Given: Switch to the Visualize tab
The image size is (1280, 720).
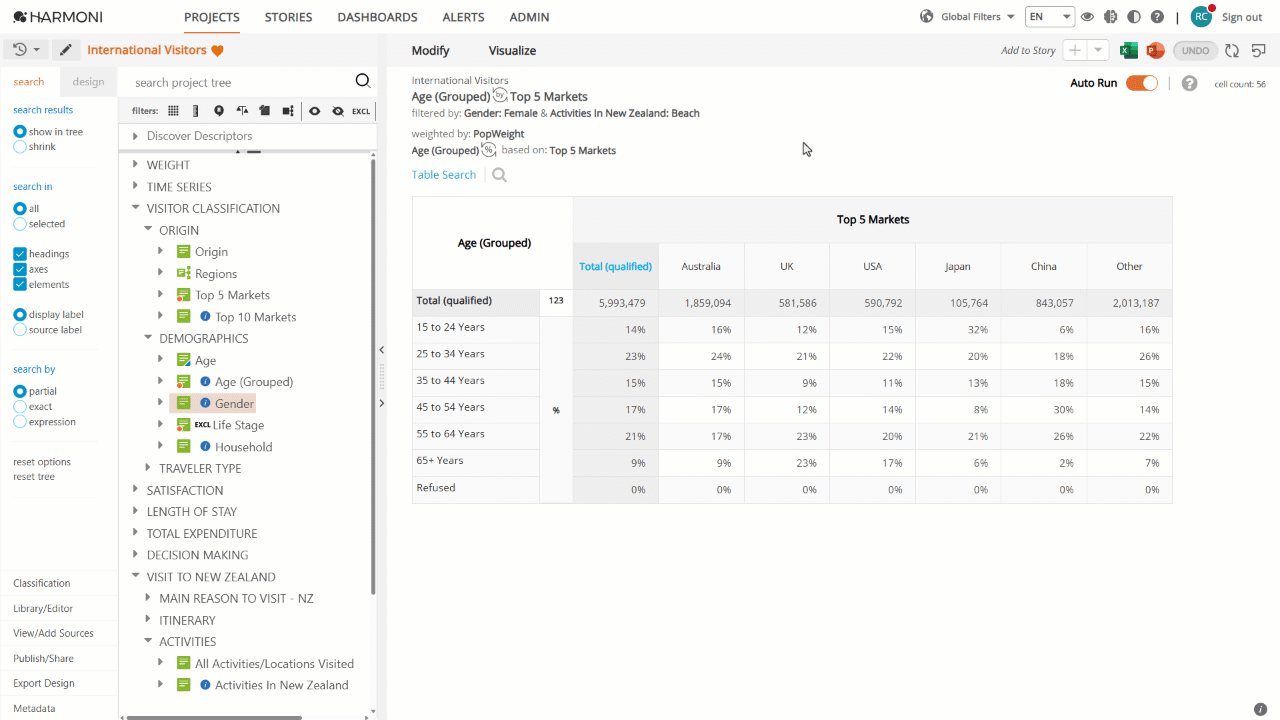Looking at the screenshot, I should coord(512,51).
